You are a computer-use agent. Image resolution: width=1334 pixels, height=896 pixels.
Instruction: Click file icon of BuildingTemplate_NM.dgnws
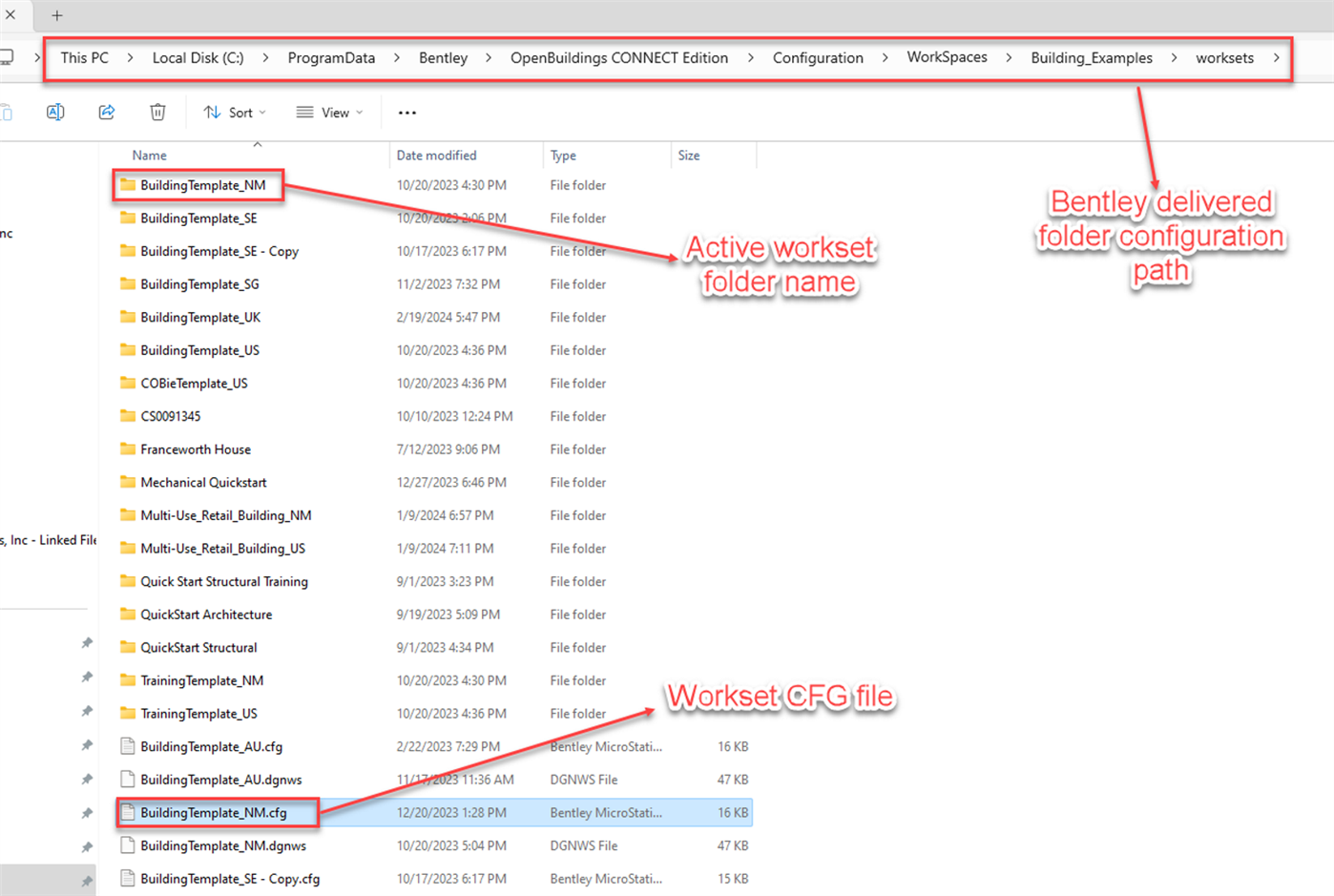pyautogui.click(x=128, y=845)
